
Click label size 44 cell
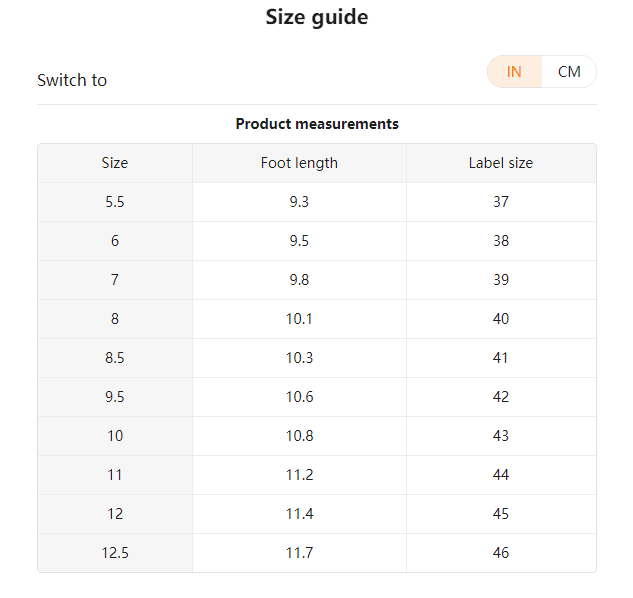pyautogui.click(x=501, y=475)
